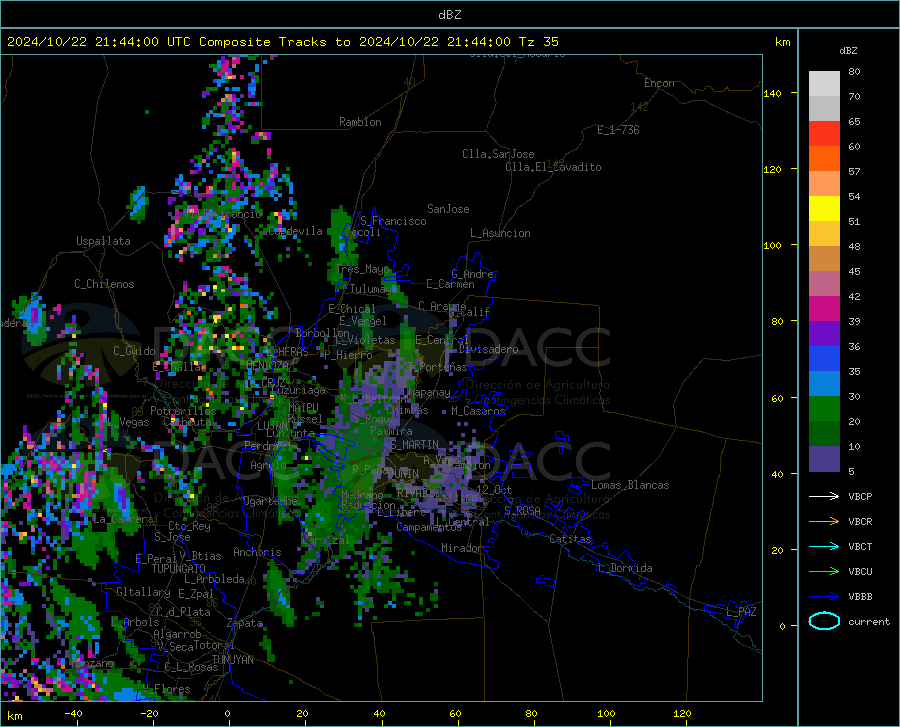Click the 'L_Dormida' map label
The width and height of the screenshot is (900, 727).
[624, 568]
